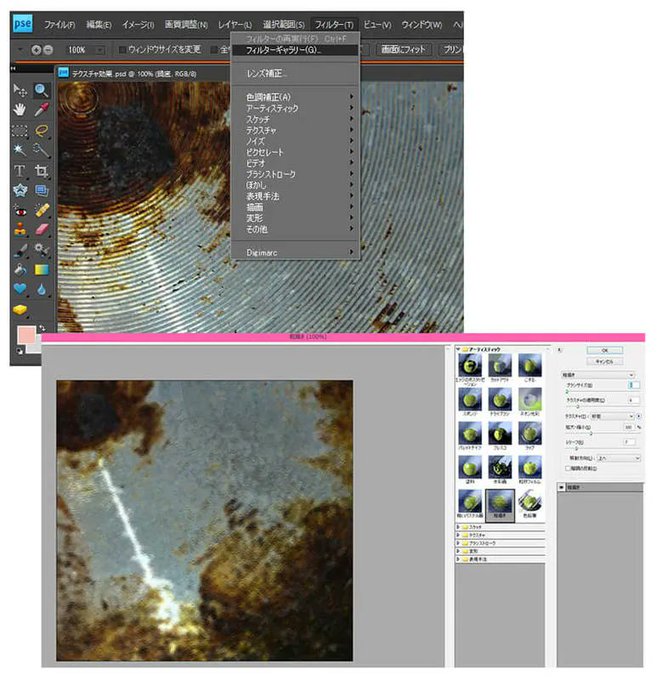The image size is (657, 680).
Task: Open the ぼかし filter submenu
Action: pyautogui.click(x=295, y=185)
